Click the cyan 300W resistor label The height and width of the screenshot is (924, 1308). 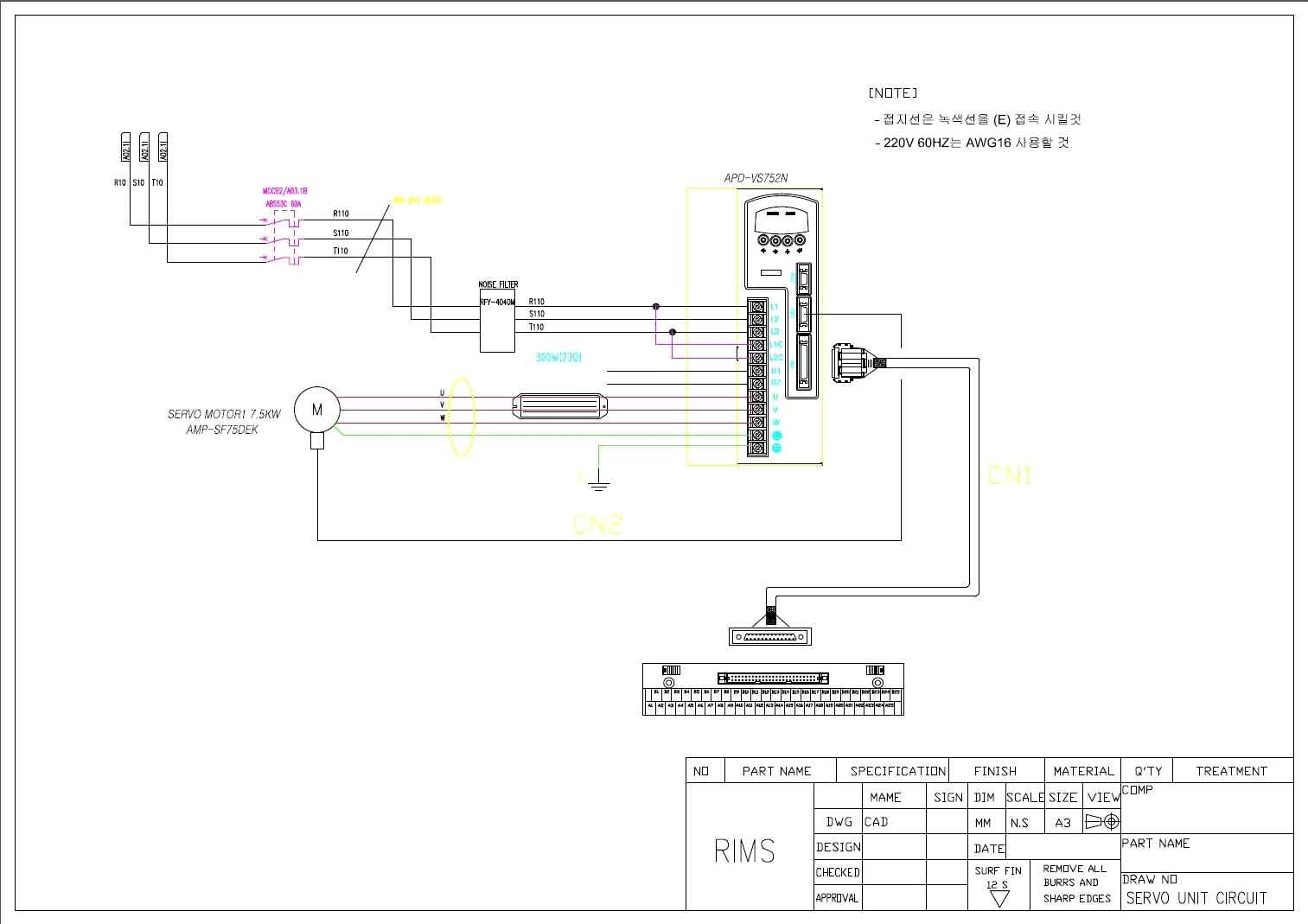558,357
